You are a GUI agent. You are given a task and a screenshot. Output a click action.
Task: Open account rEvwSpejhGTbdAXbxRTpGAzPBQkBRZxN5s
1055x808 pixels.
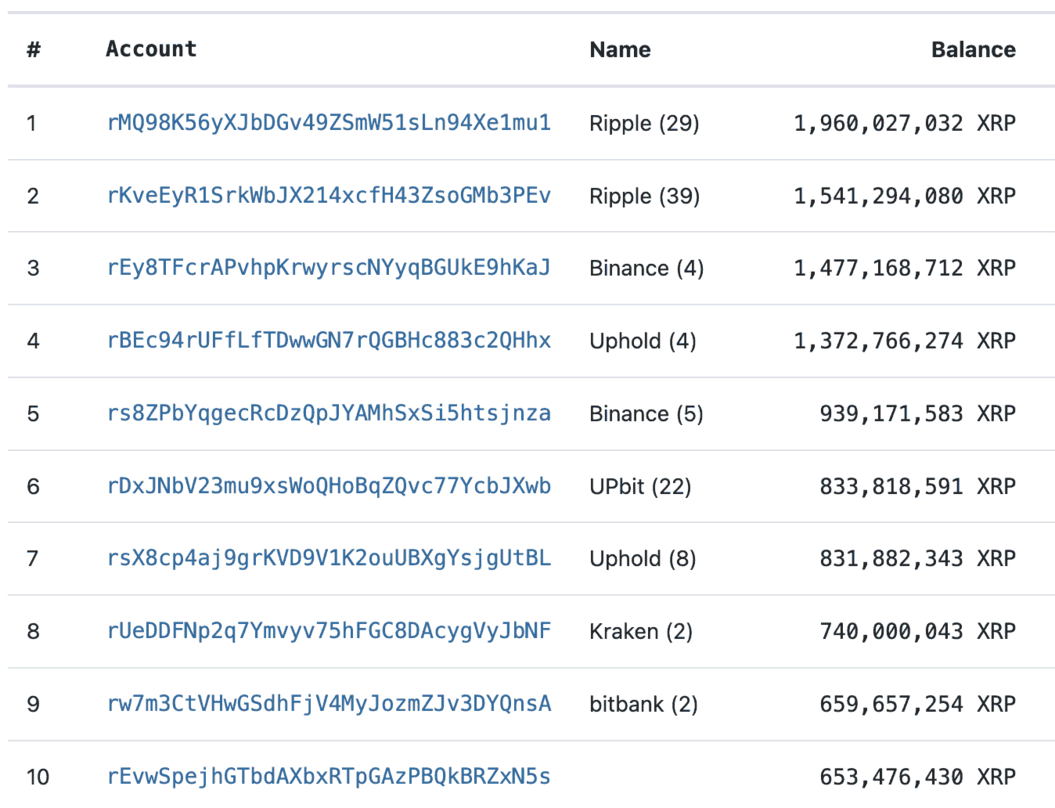pos(329,776)
